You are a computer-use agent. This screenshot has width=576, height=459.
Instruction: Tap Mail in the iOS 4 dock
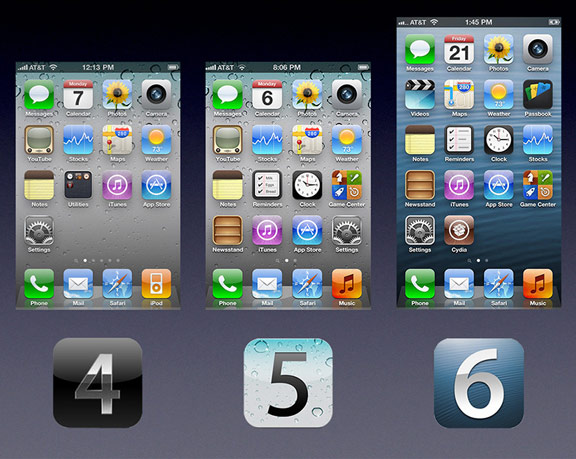78,284
